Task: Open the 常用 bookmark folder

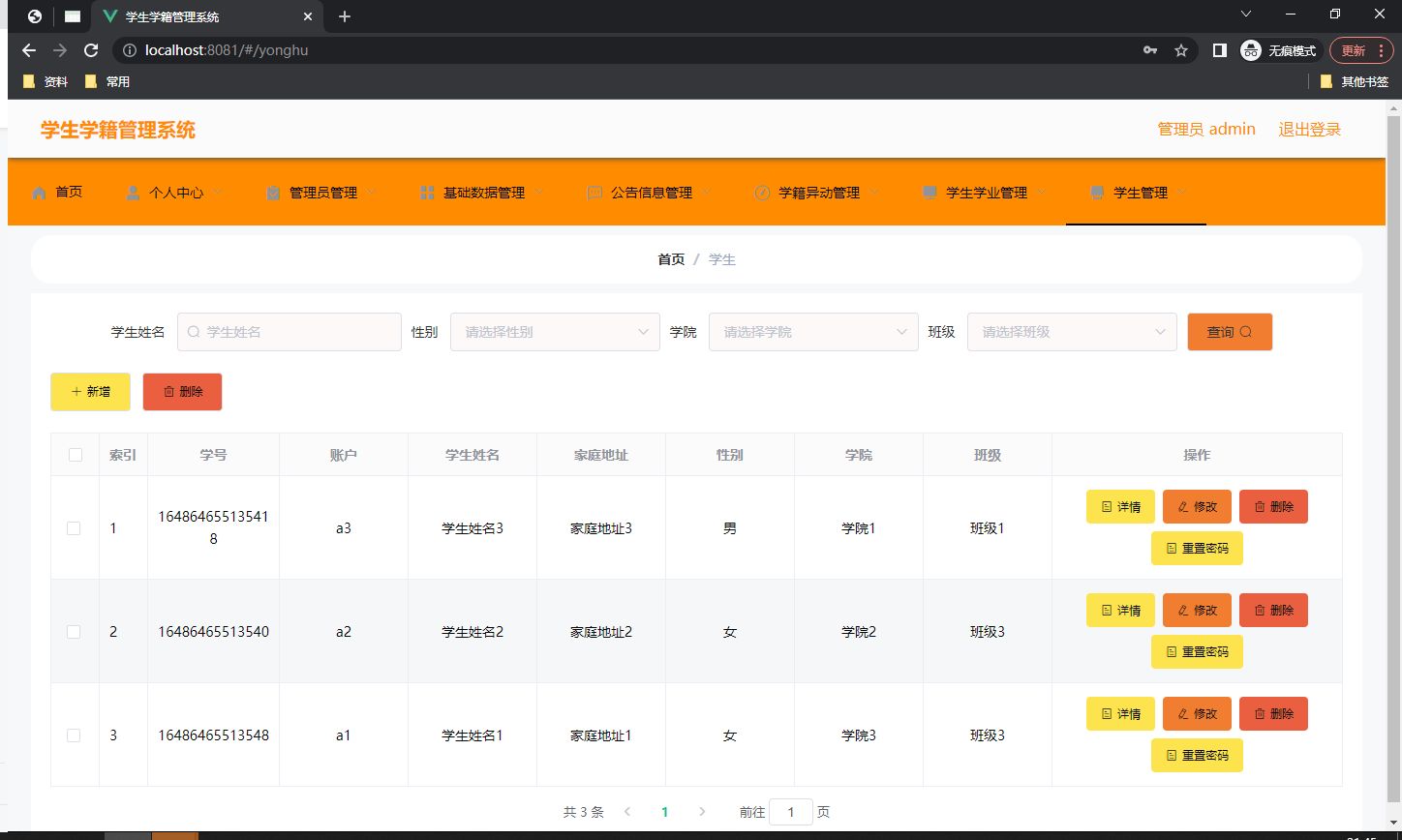Action: click(107, 82)
